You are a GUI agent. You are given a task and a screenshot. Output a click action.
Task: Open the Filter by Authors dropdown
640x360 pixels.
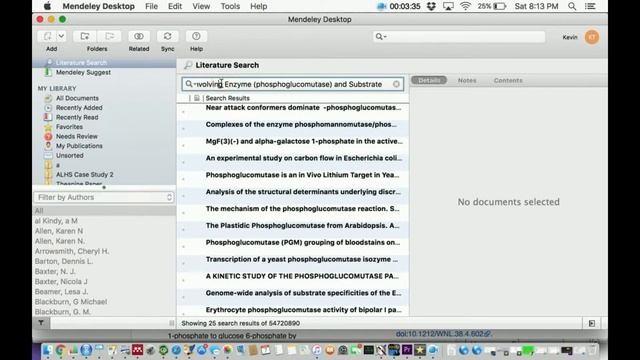[x=104, y=197]
